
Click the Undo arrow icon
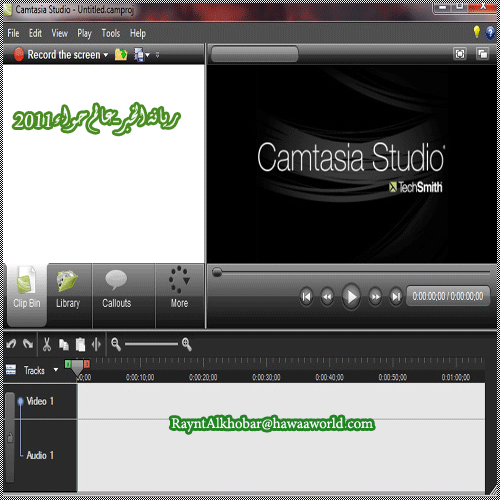[x=11, y=344]
